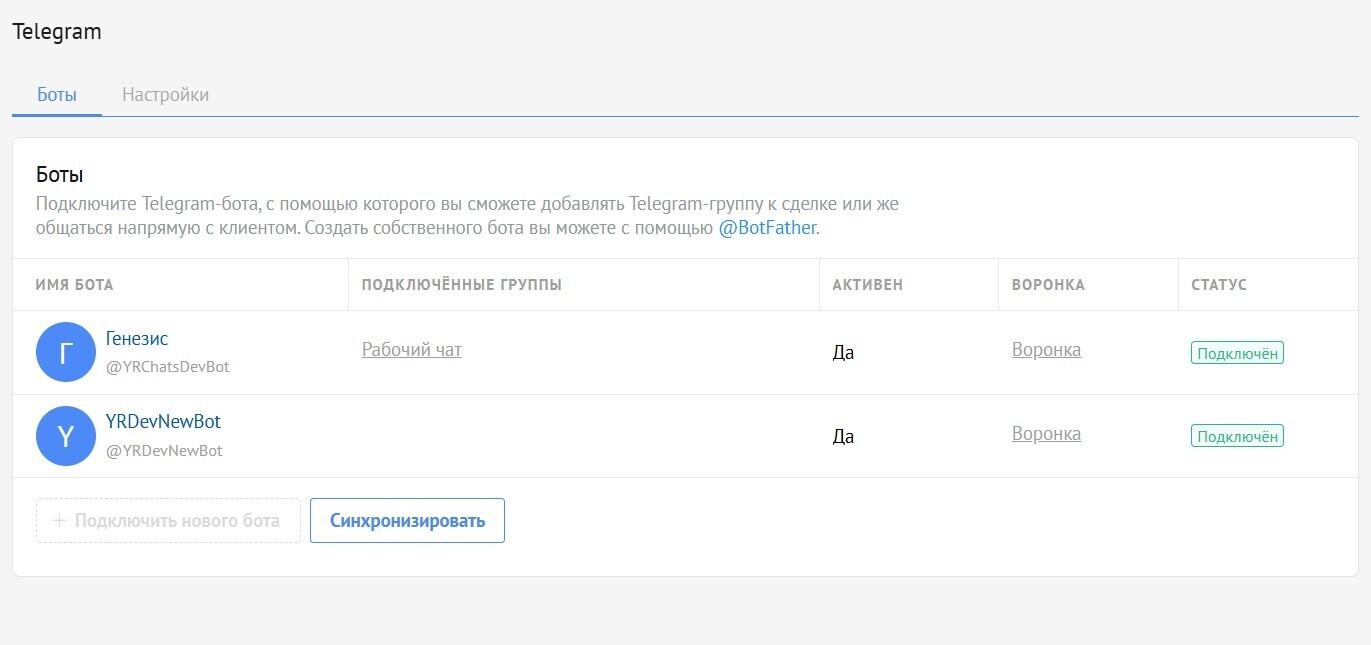Click the @YRChatsDevBot username text
Screen dimensions: 1371x645
[168, 367]
